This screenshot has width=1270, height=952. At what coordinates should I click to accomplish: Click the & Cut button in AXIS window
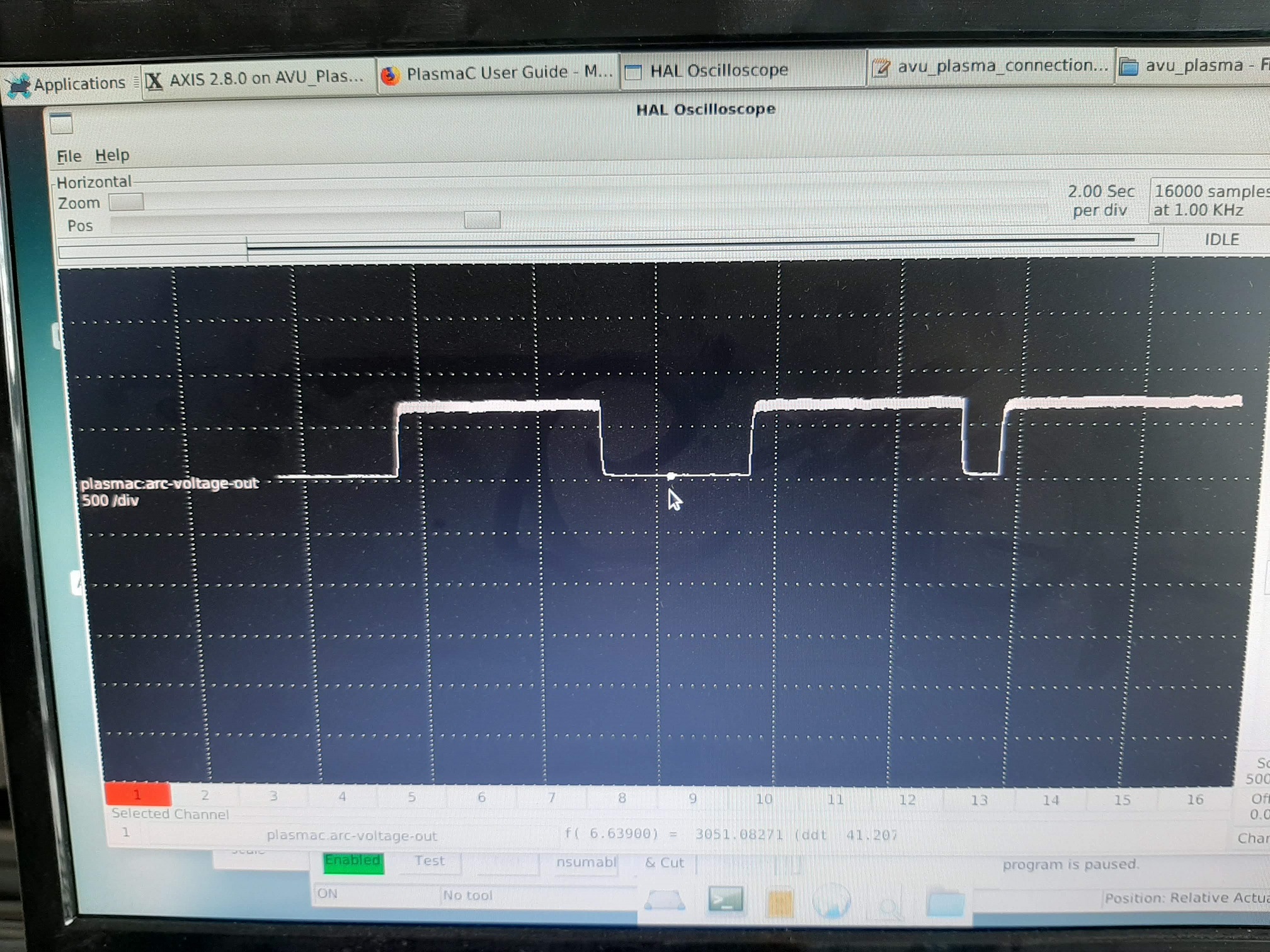[x=665, y=863]
